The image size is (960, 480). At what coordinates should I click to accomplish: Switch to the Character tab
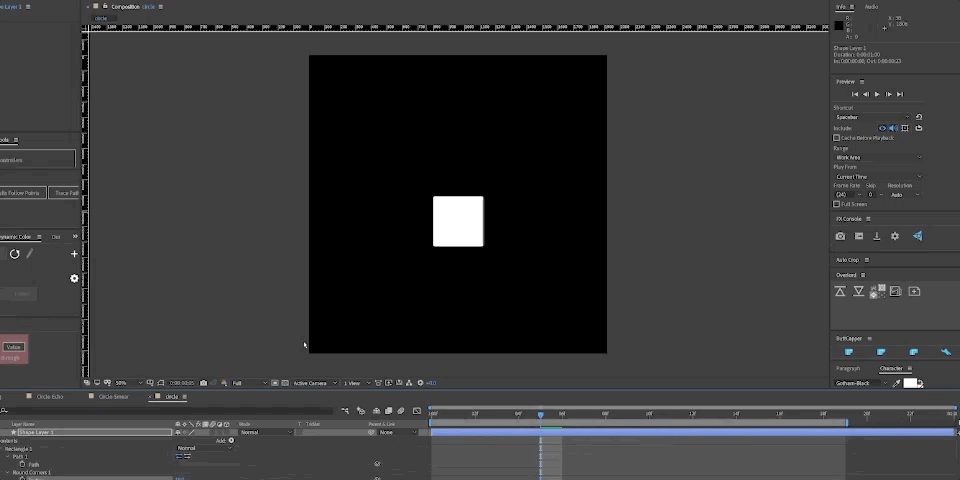coord(891,369)
